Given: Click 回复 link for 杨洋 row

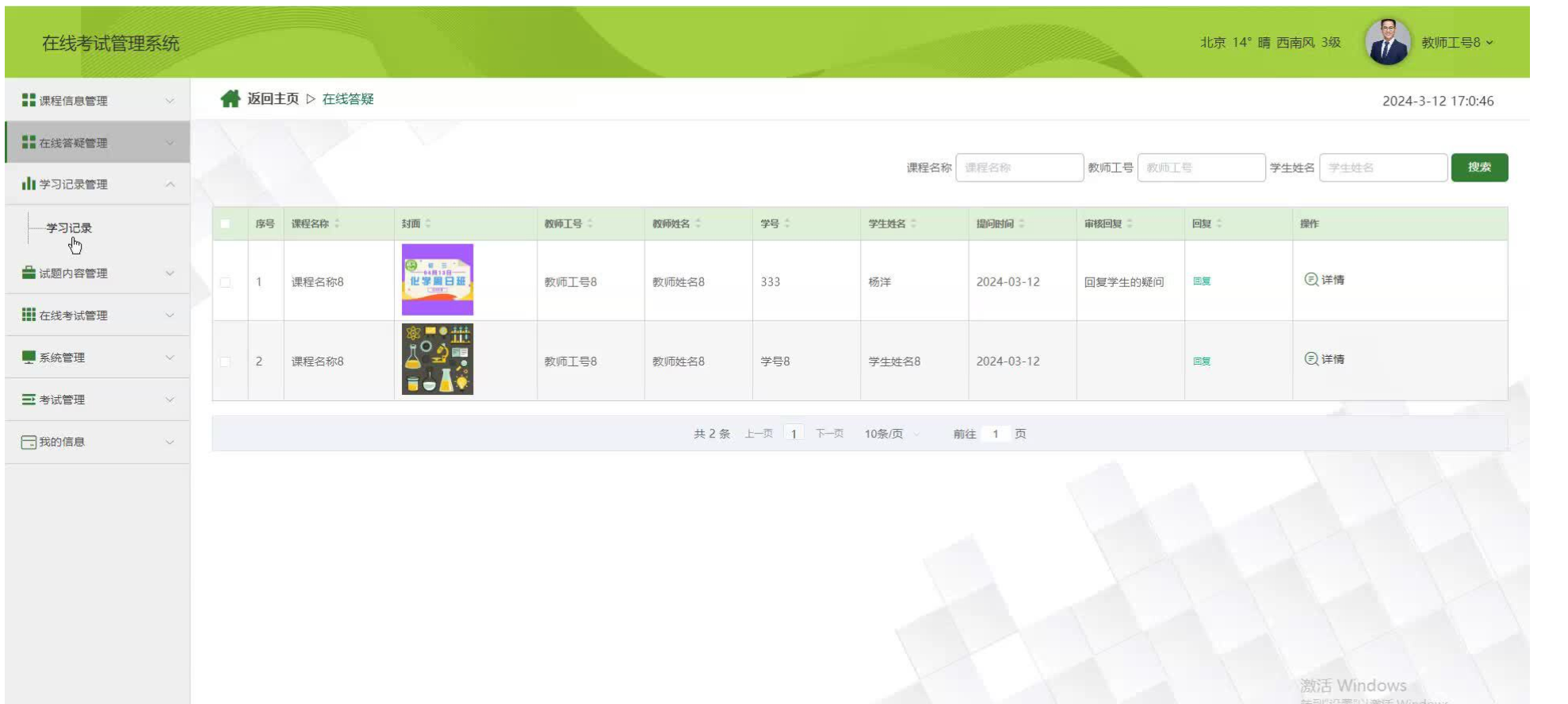Looking at the screenshot, I should point(1202,281).
